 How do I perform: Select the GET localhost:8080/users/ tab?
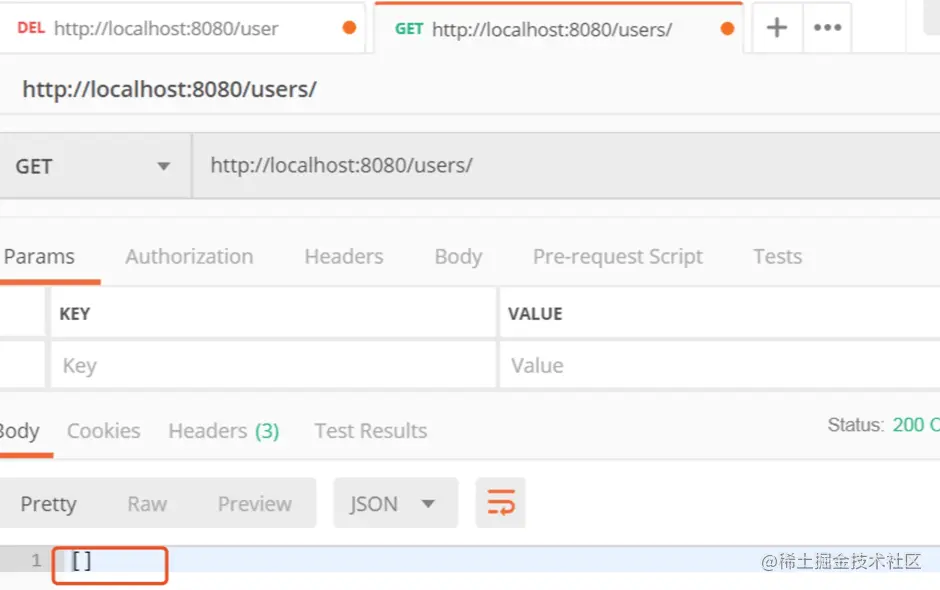point(559,28)
